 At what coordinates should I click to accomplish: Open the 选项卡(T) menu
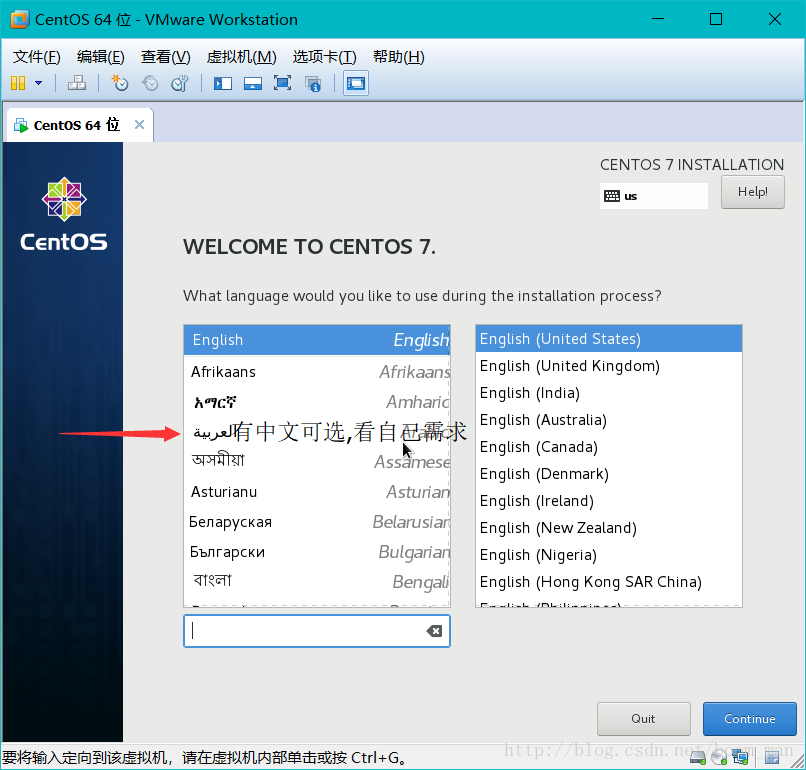pos(324,57)
